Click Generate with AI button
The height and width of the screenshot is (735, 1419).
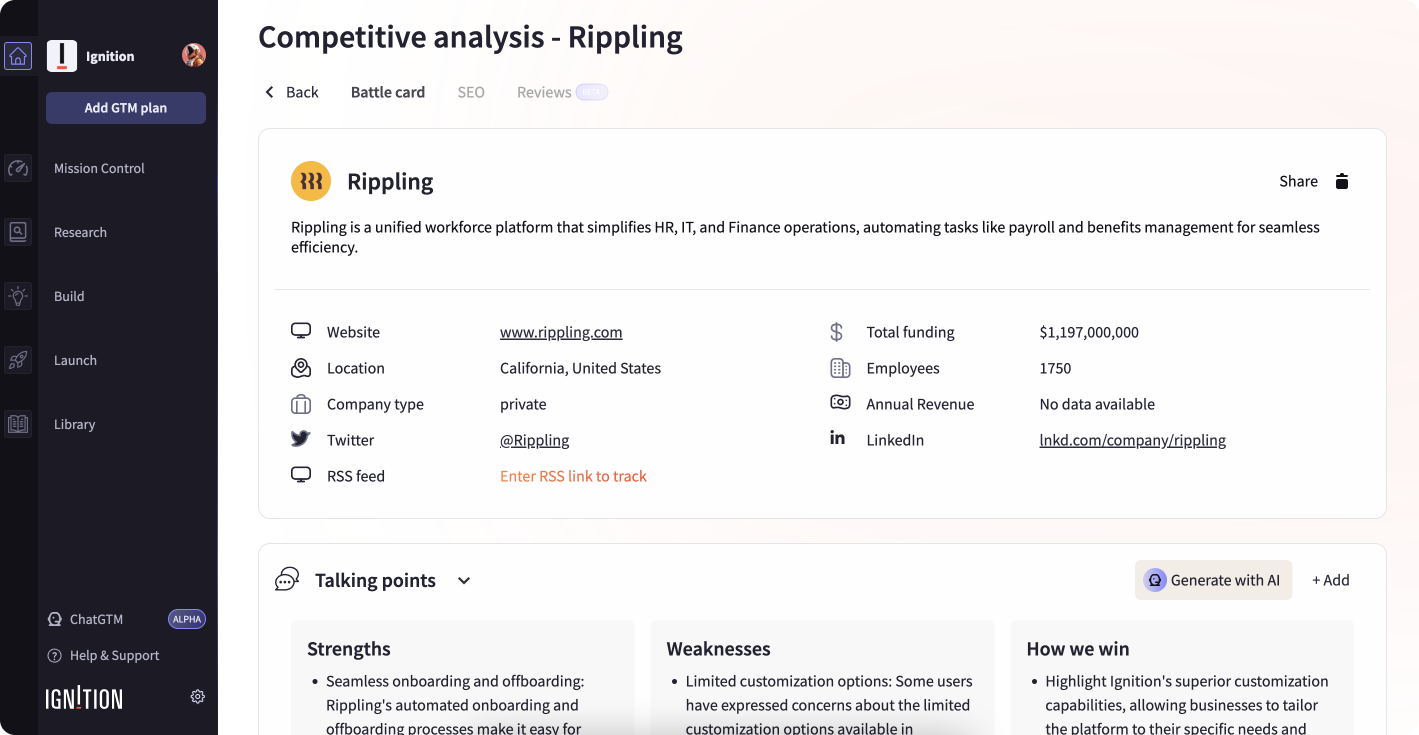pos(1213,580)
